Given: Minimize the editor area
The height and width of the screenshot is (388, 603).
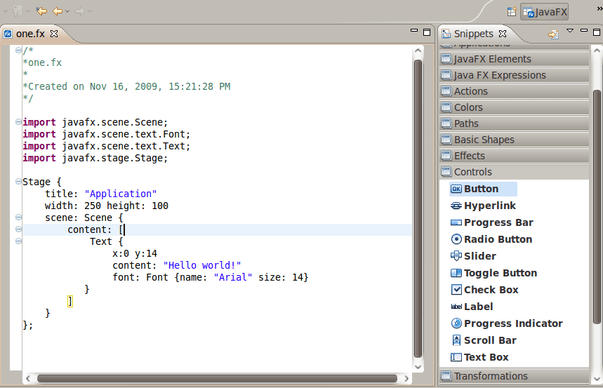Looking at the screenshot, I should 414,30.
